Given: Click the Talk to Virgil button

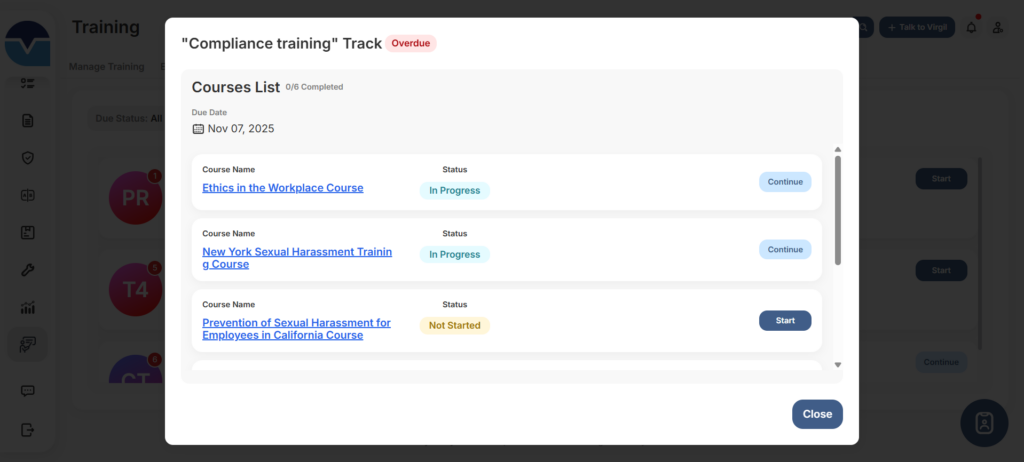Looking at the screenshot, I should click(x=917, y=28).
